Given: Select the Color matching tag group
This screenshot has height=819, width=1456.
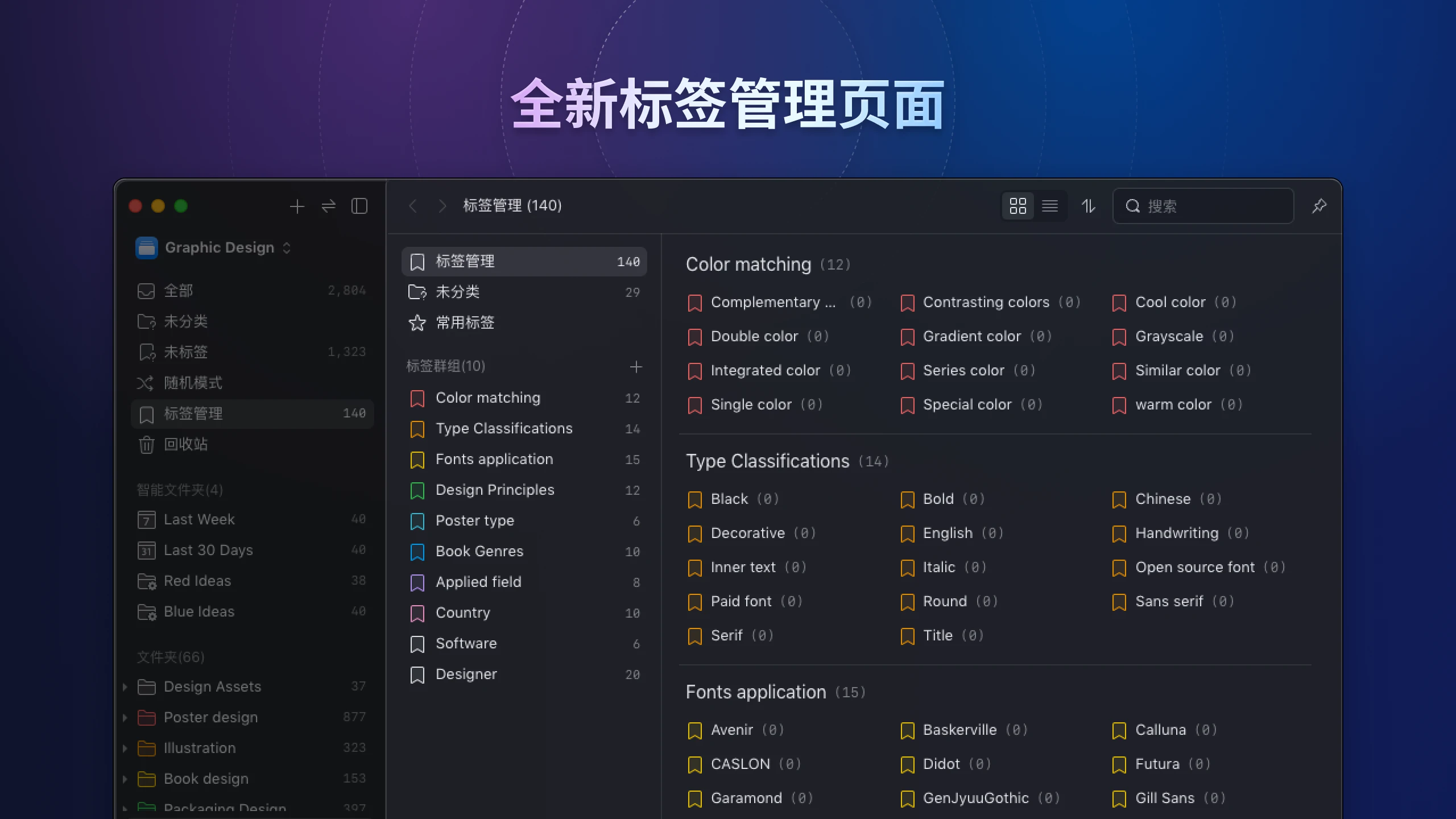Looking at the screenshot, I should (x=524, y=398).
